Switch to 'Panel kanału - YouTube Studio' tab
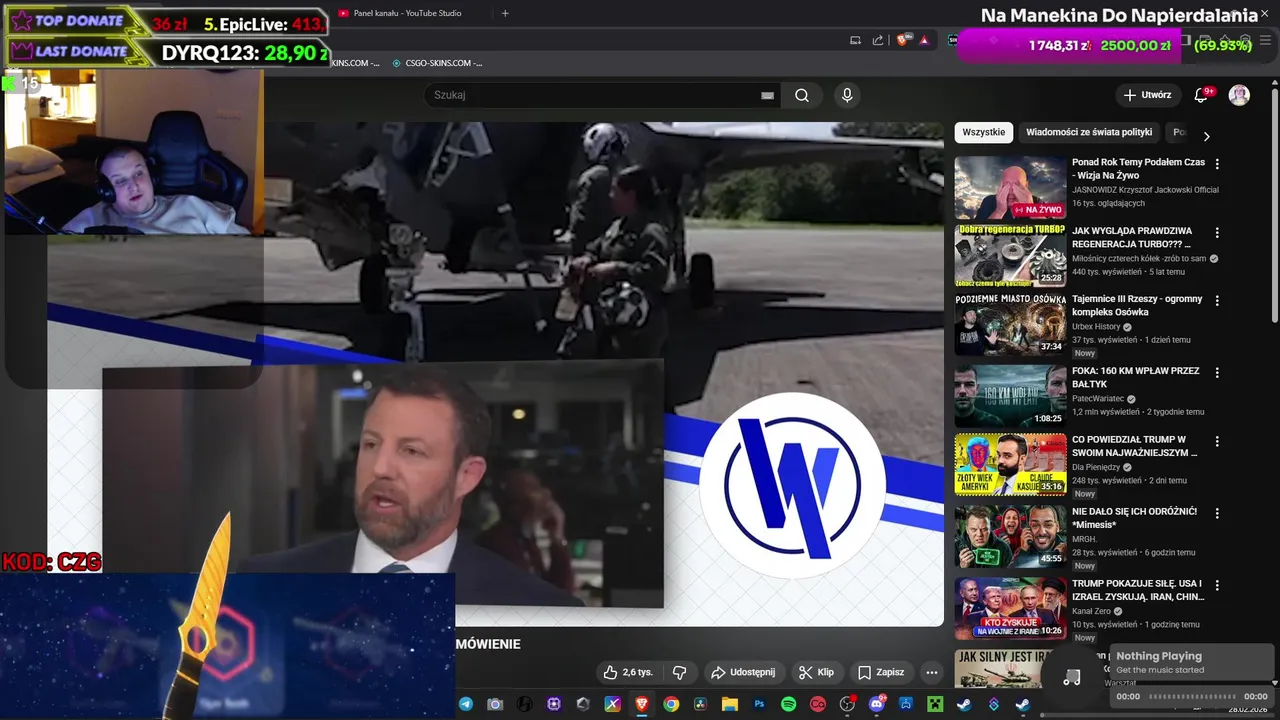The height and width of the screenshot is (720, 1280). pyautogui.click(x=408, y=13)
